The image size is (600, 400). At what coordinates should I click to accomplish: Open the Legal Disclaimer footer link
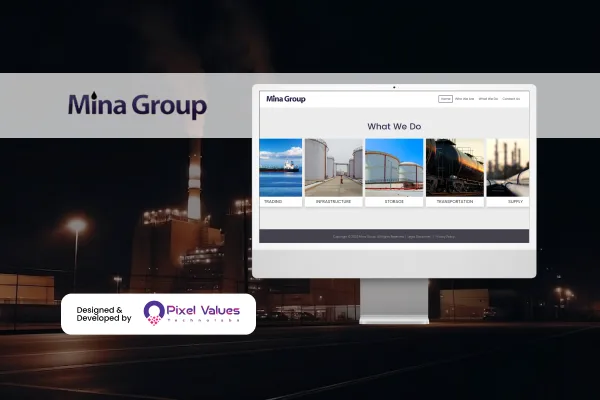point(415,236)
